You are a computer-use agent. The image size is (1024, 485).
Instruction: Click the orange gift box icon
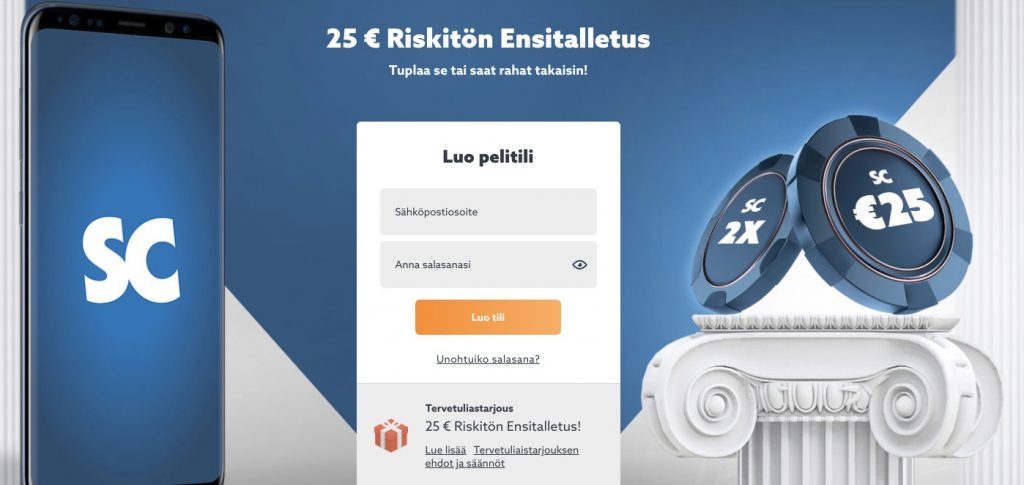(391, 435)
